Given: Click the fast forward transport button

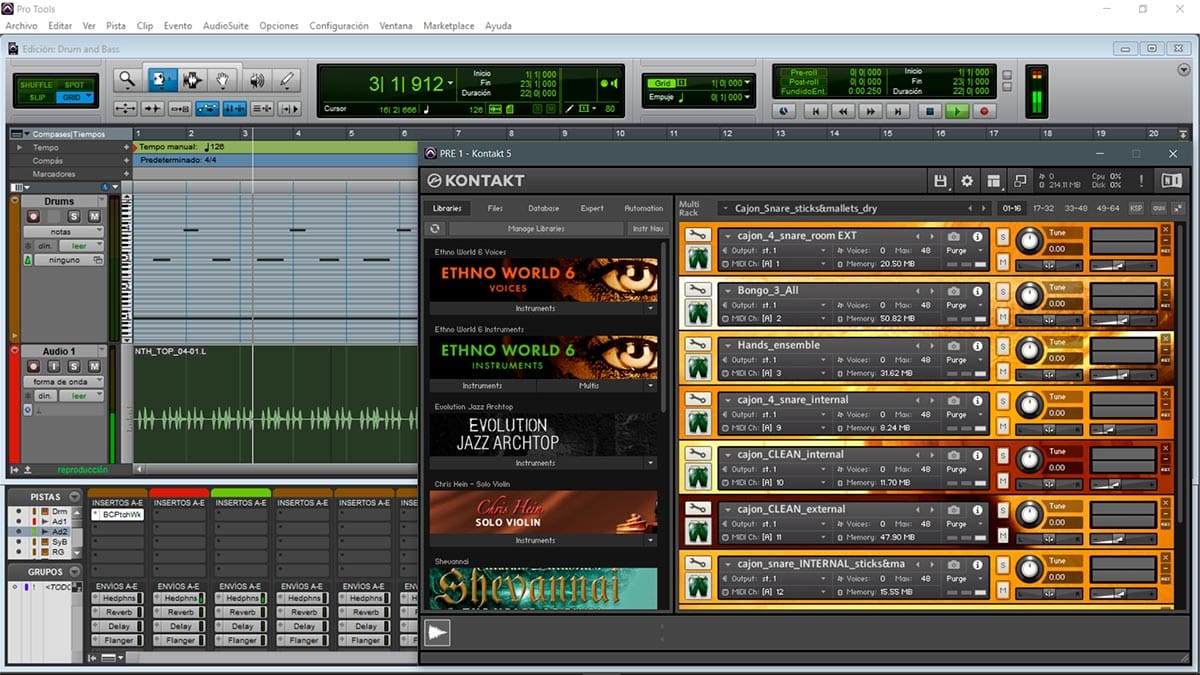Looking at the screenshot, I should tap(871, 112).
